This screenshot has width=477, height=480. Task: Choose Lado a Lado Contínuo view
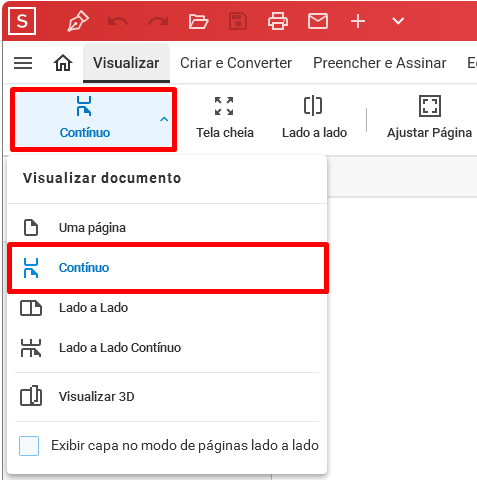point(167,348)
